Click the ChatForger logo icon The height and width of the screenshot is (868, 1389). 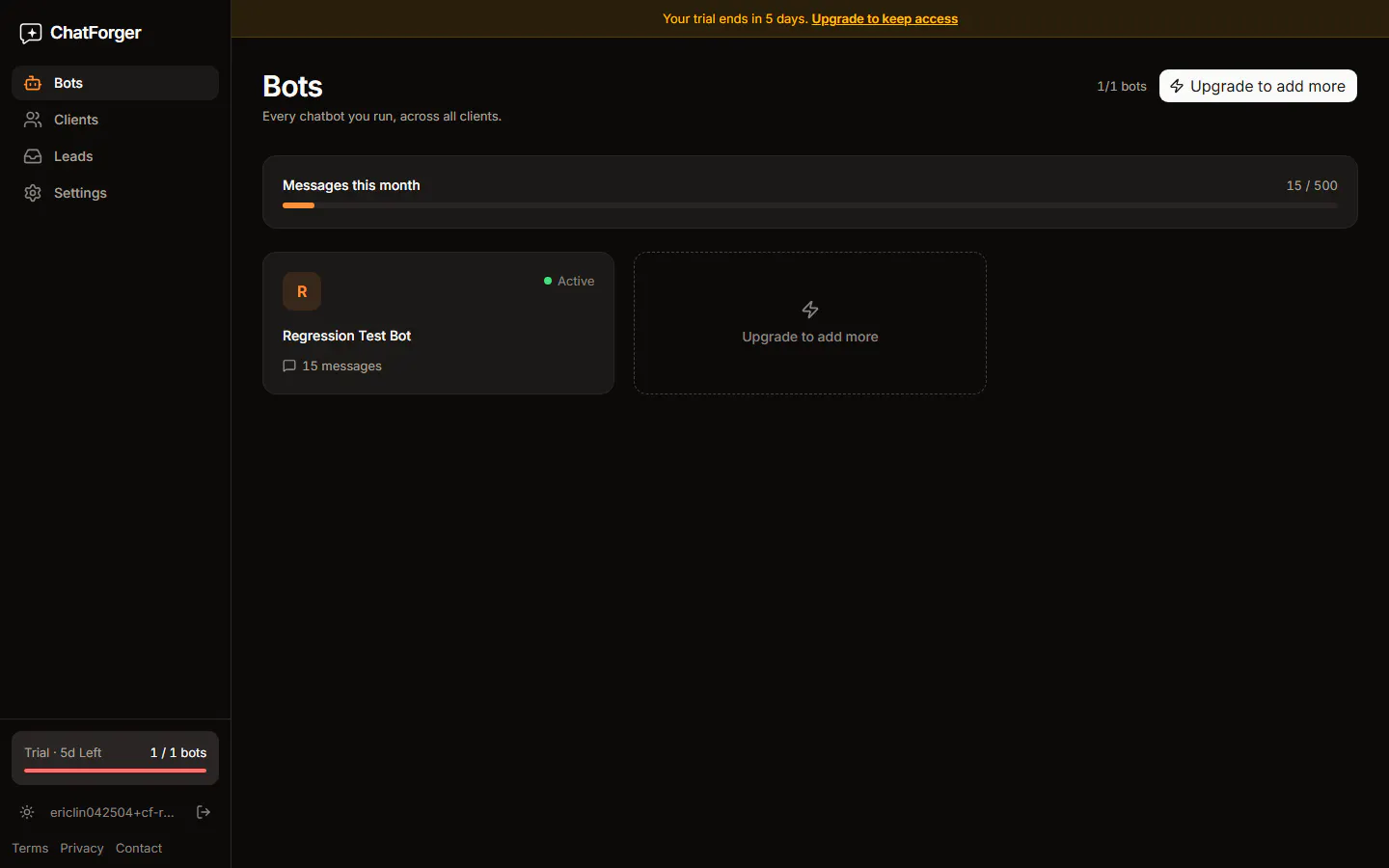[x=31, y=34]
